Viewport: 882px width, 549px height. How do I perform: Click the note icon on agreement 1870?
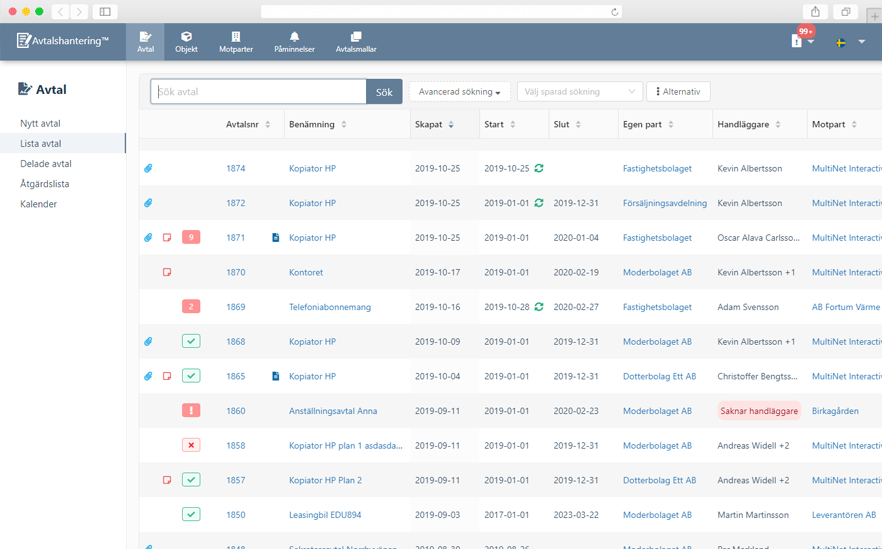(x=167, y=272)
